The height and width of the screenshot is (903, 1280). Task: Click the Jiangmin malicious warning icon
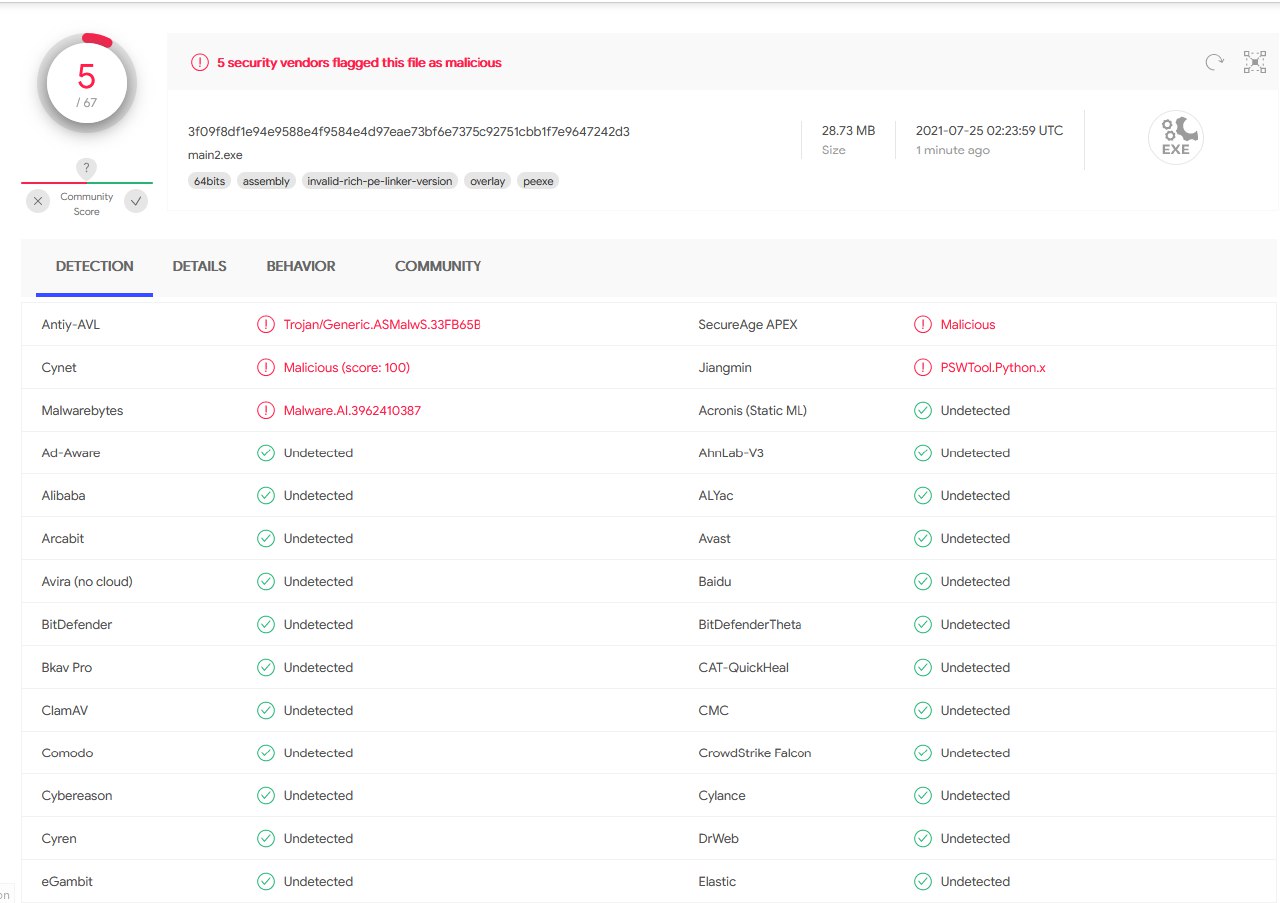tap(922, 368)
